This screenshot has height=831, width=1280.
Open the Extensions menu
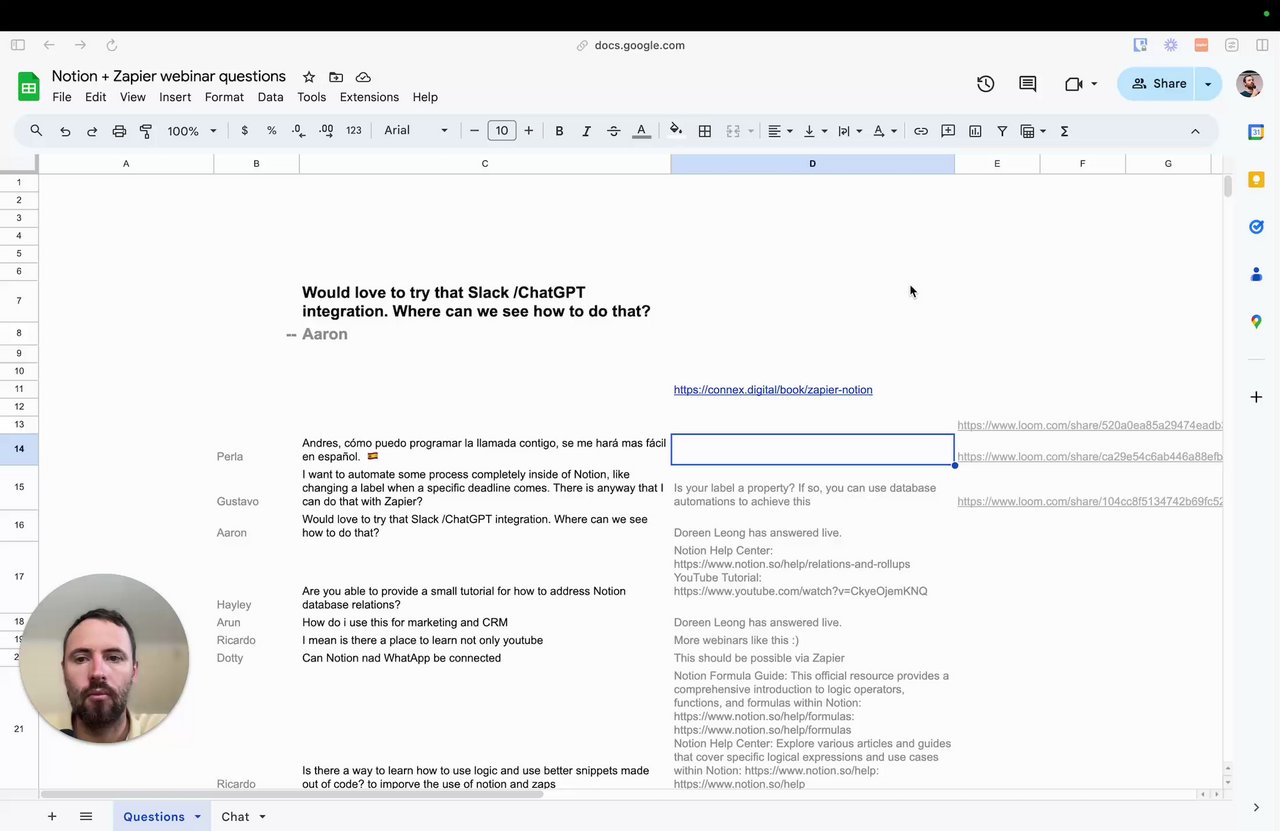[369, 97]
